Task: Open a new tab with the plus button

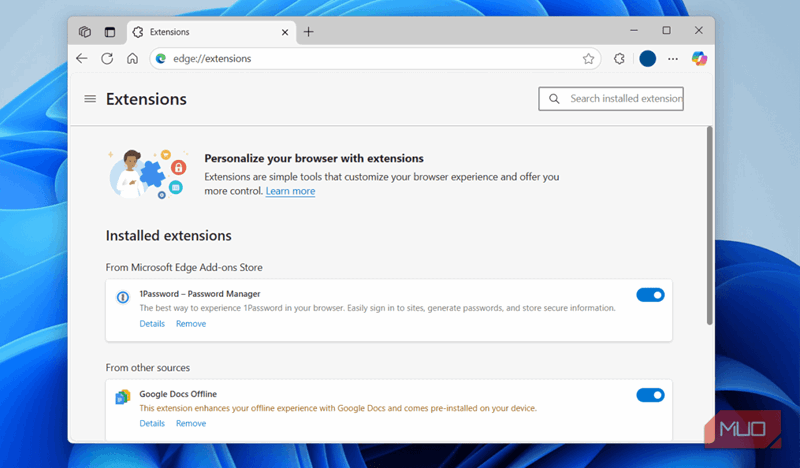Action: 308,32
